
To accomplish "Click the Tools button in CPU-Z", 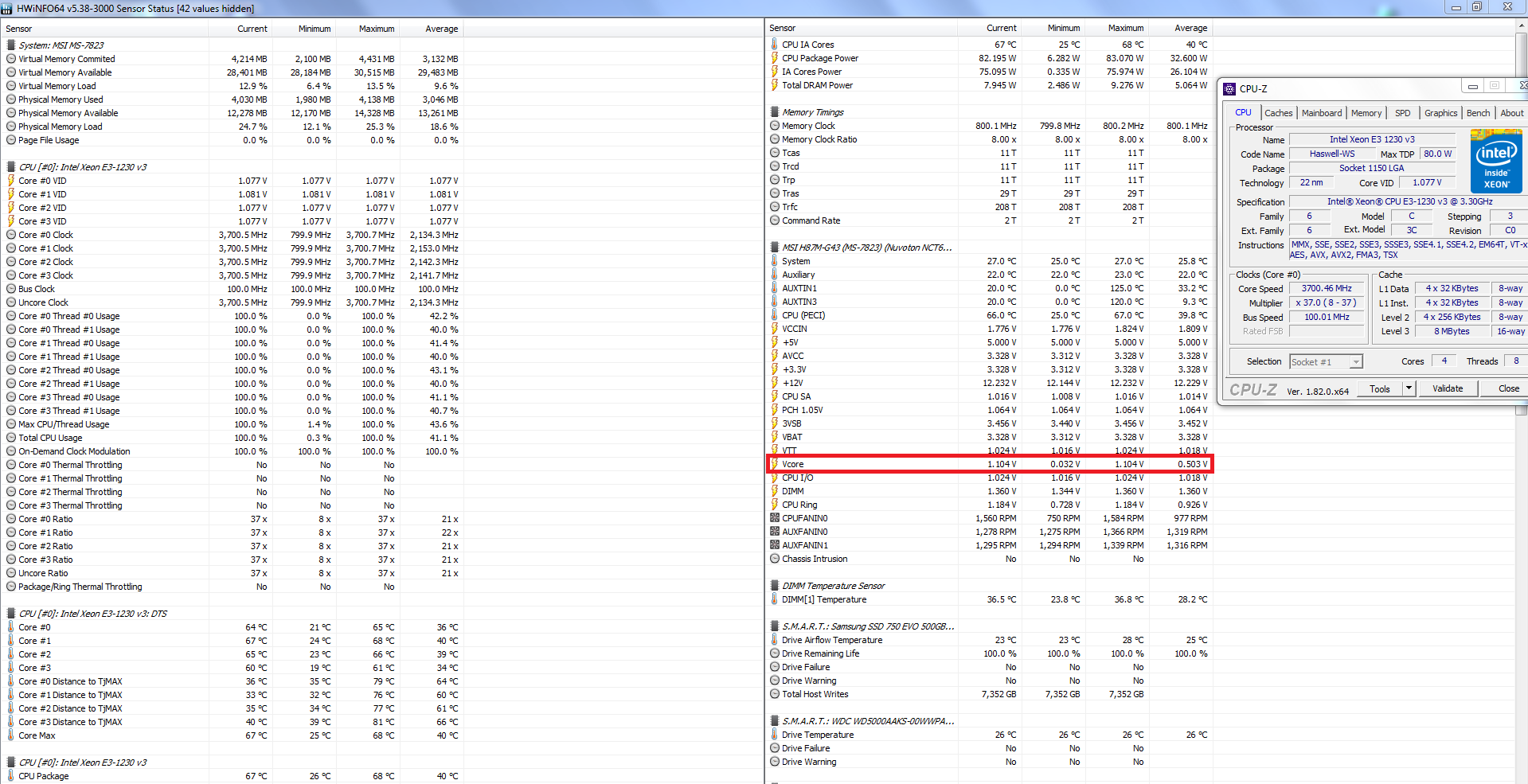I will (x=1380, y=388).
